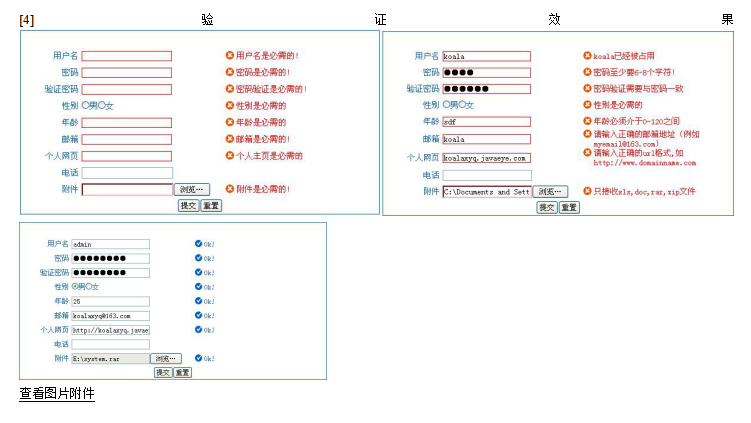
Task: Focus the email field with koalaxyq@163.com
Action: pos(110,315)
